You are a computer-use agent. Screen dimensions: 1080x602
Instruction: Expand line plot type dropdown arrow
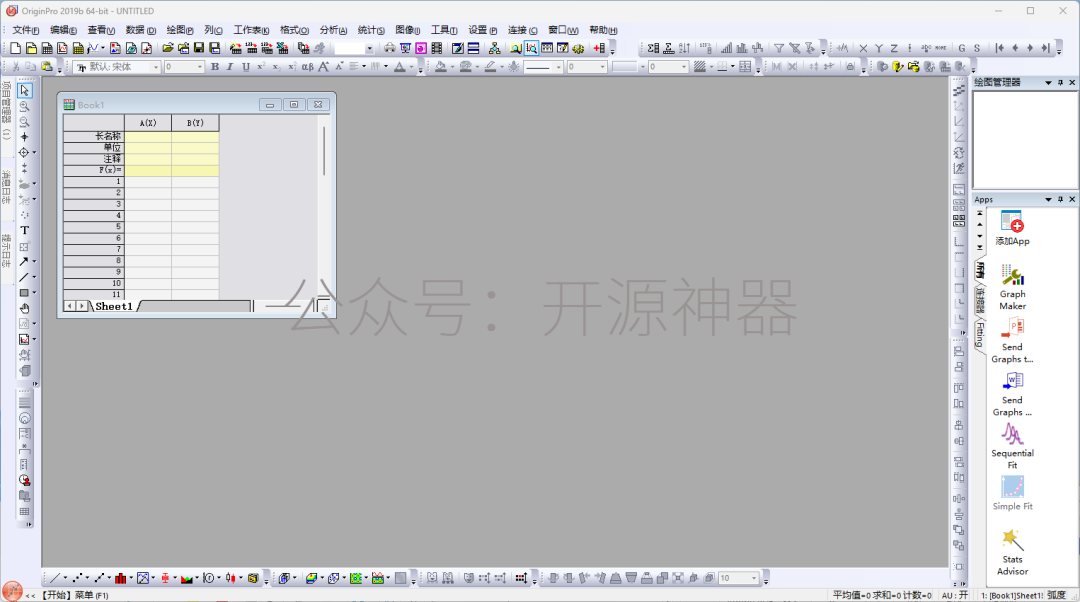[x=65, y=579]
